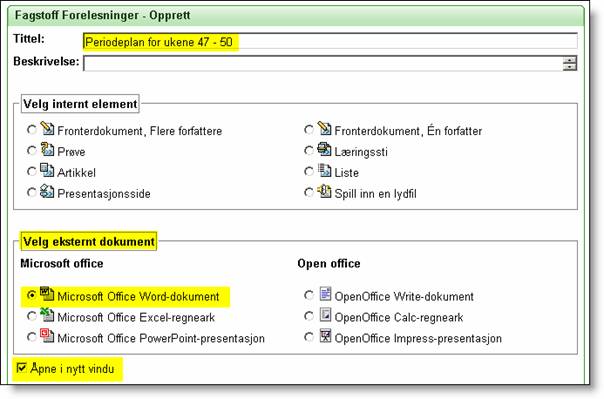Click the OpenOffice Impress presentation icon

click(x=325, y=336)
